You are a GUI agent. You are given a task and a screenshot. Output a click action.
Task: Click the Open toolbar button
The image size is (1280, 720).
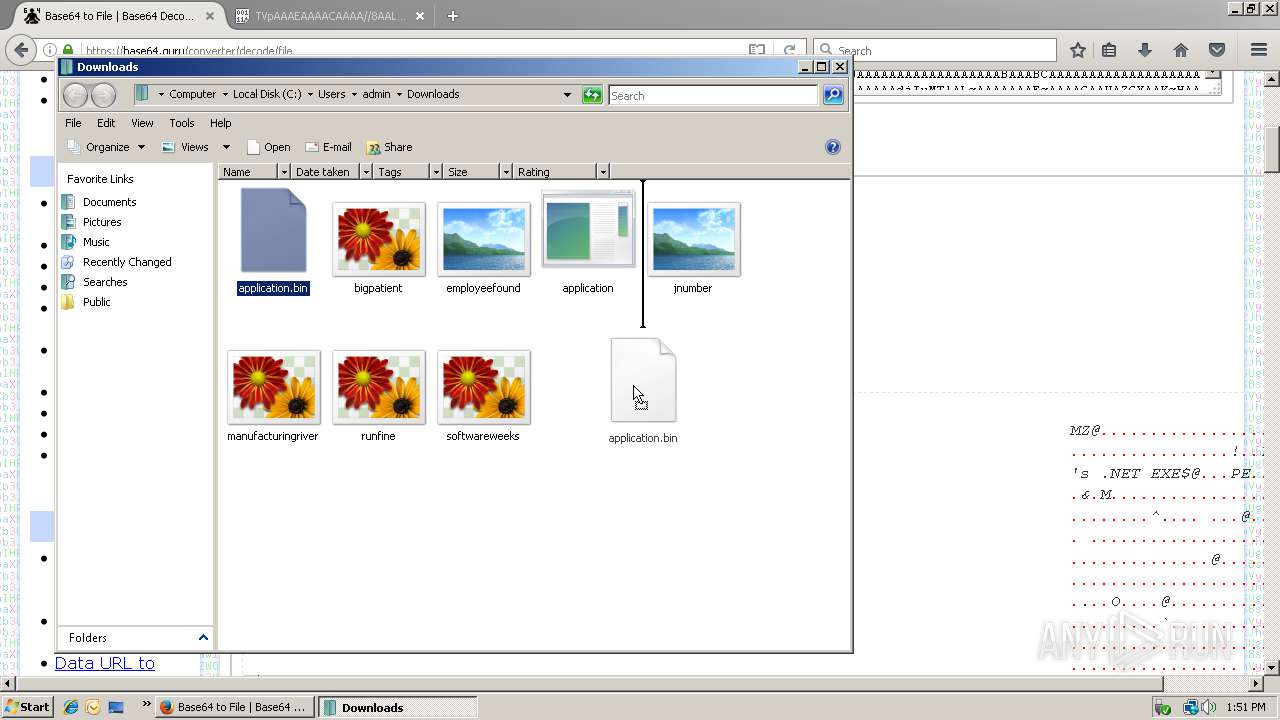tap(268, 147)
